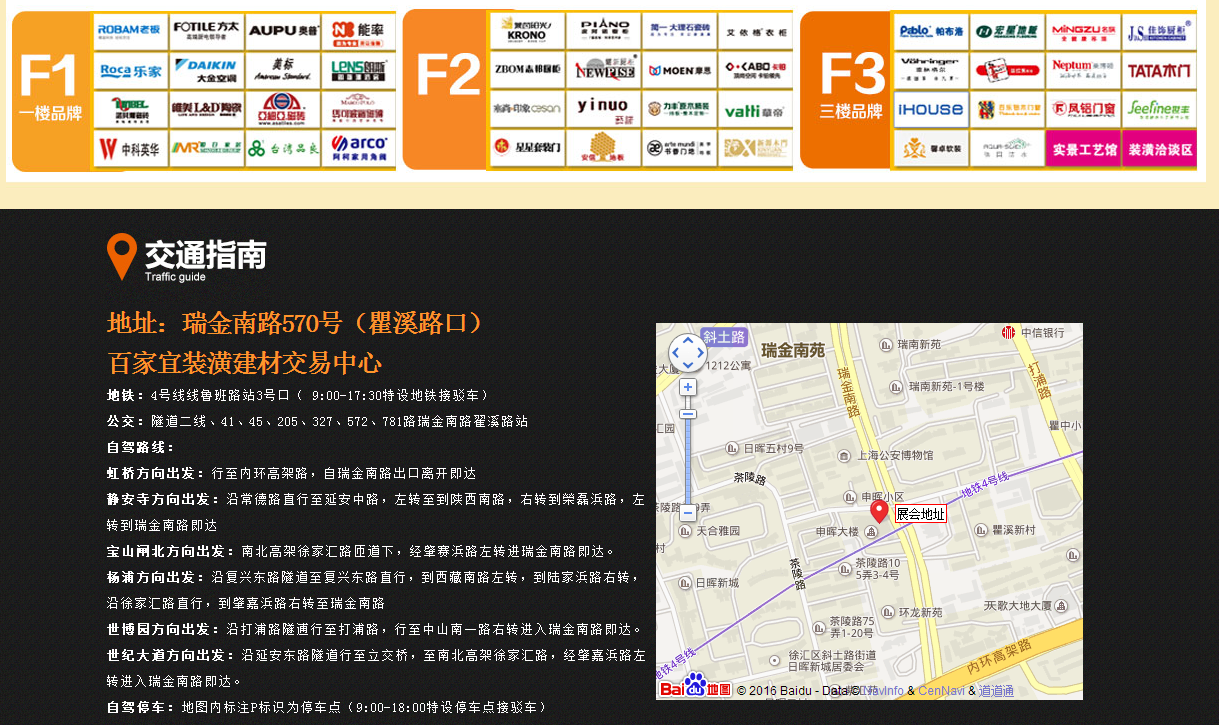Click the Neptum brand logo
Viewport: 1219px width, 725px height.
click(1083, 70)
